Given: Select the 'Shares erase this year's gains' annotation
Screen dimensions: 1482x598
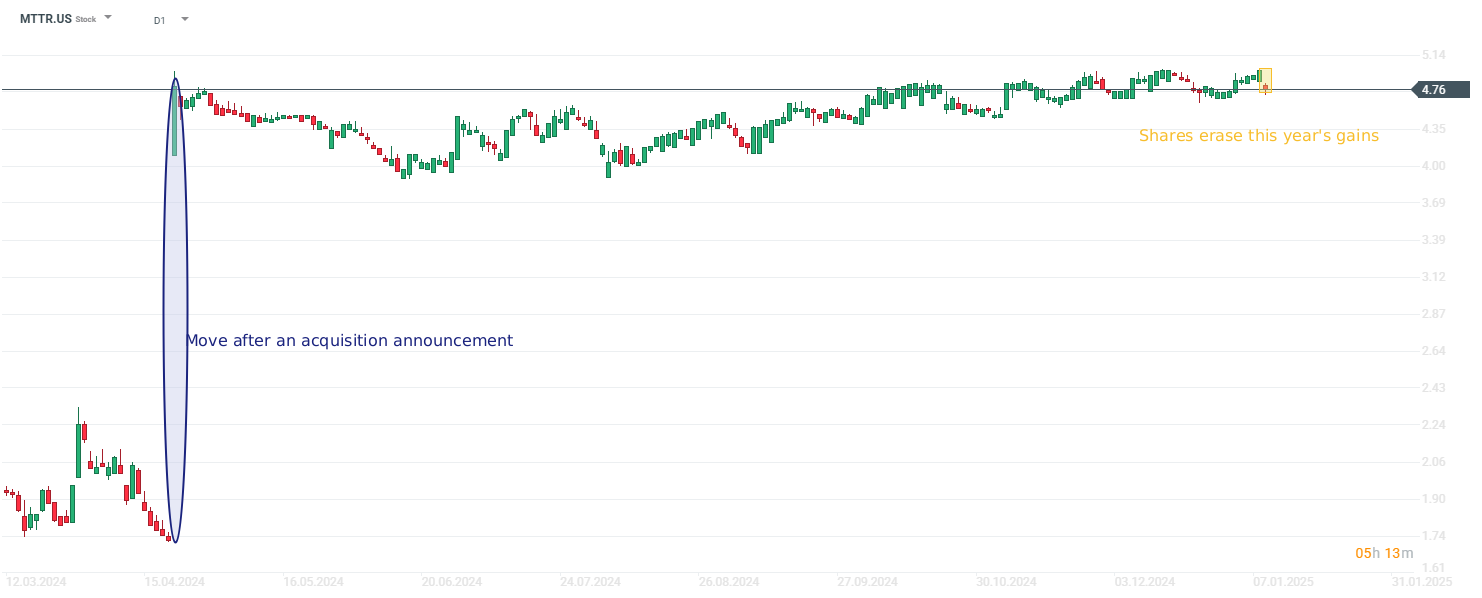Looking at the screenshot, I should click(1258, 136).
